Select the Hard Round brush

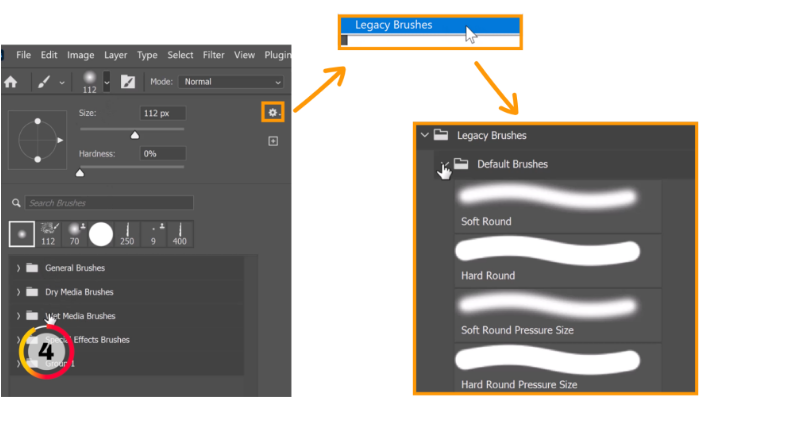pos(558,260)
